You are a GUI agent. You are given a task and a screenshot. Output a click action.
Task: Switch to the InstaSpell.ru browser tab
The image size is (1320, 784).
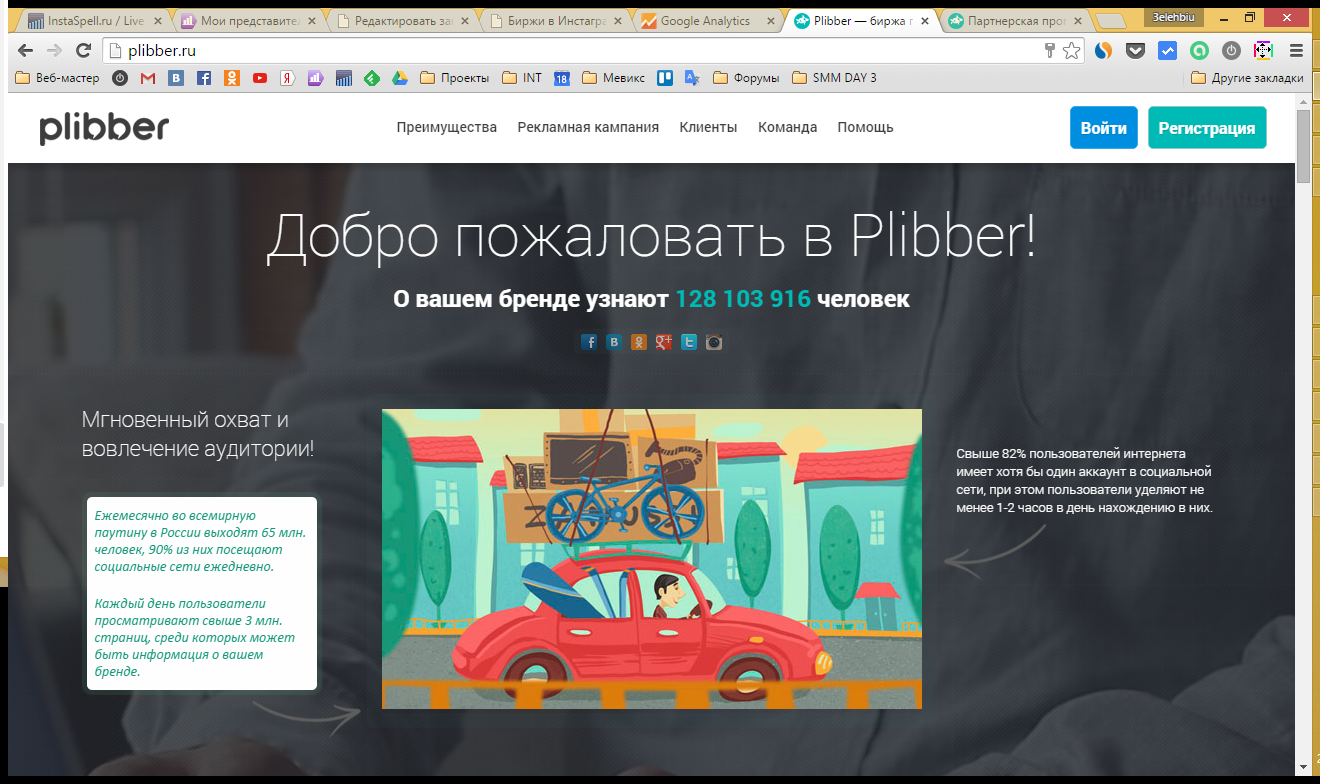pos(90,20)
